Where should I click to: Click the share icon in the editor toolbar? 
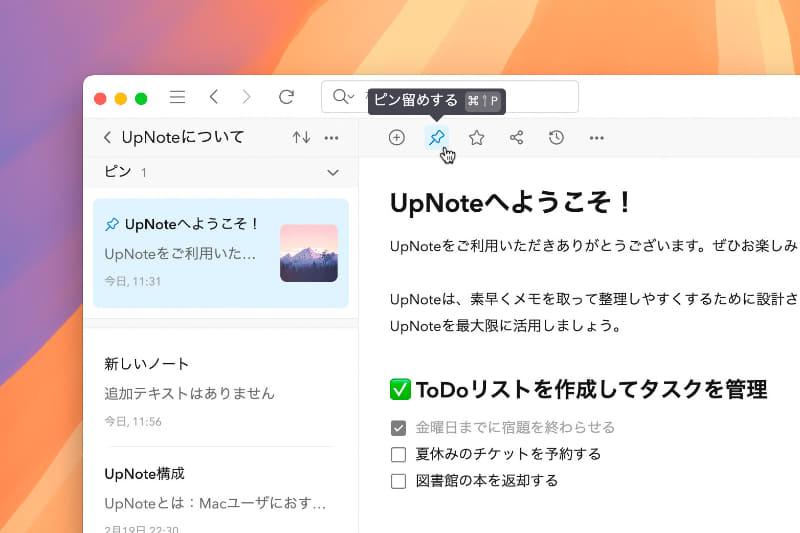516,138
